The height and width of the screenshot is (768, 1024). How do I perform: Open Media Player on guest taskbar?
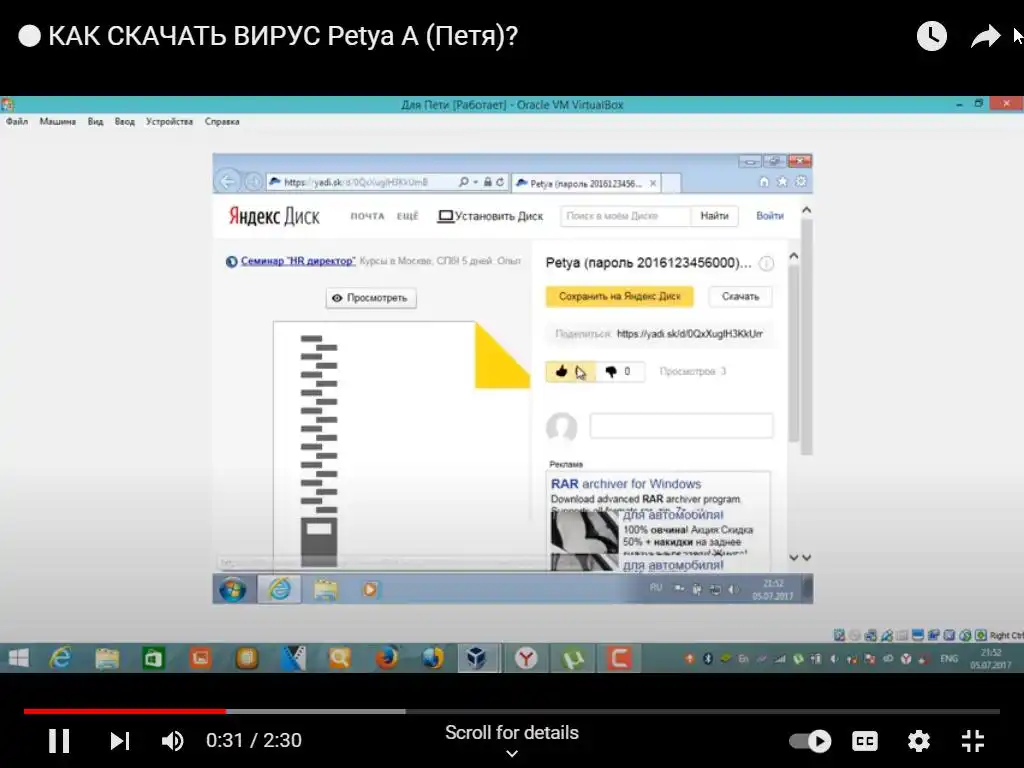click(x=370, y=590)
